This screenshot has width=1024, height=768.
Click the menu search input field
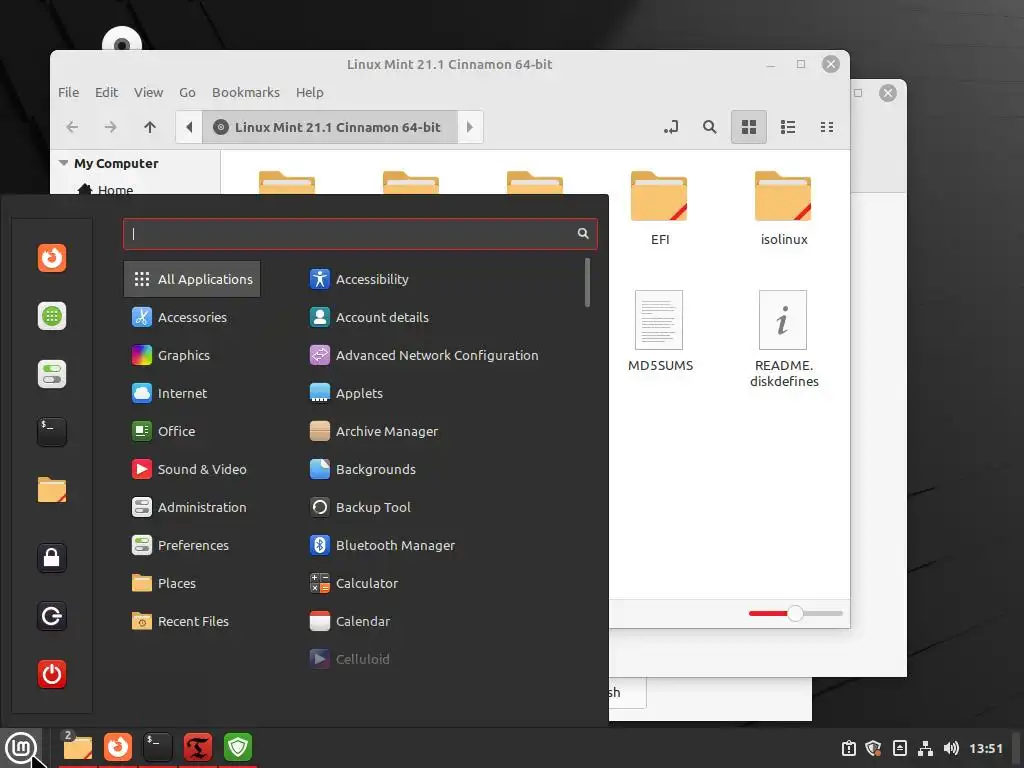click(x=360, y=234)
